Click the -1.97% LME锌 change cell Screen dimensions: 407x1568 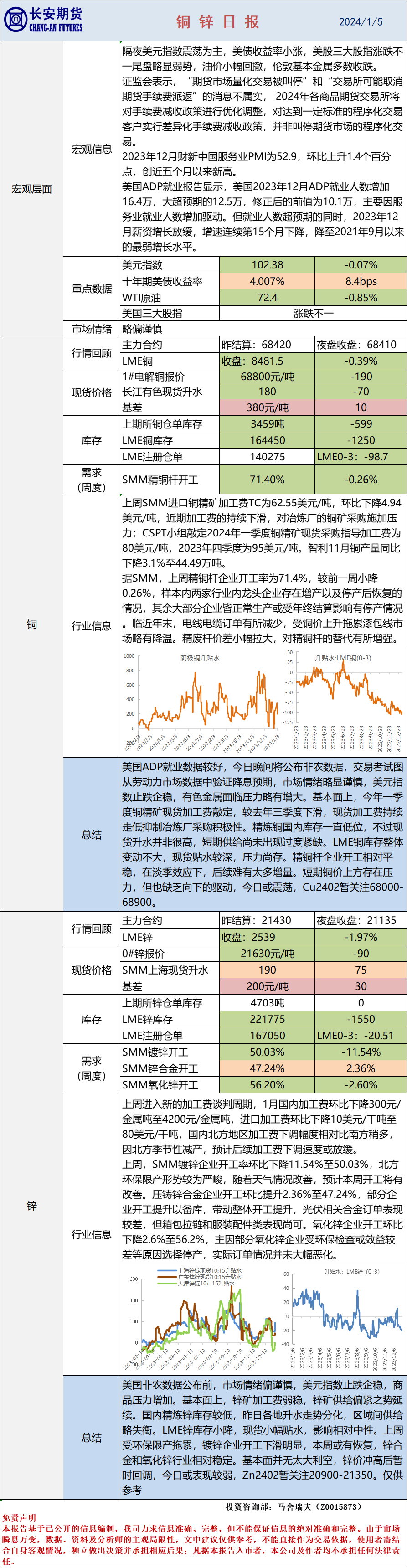[361, 937]
